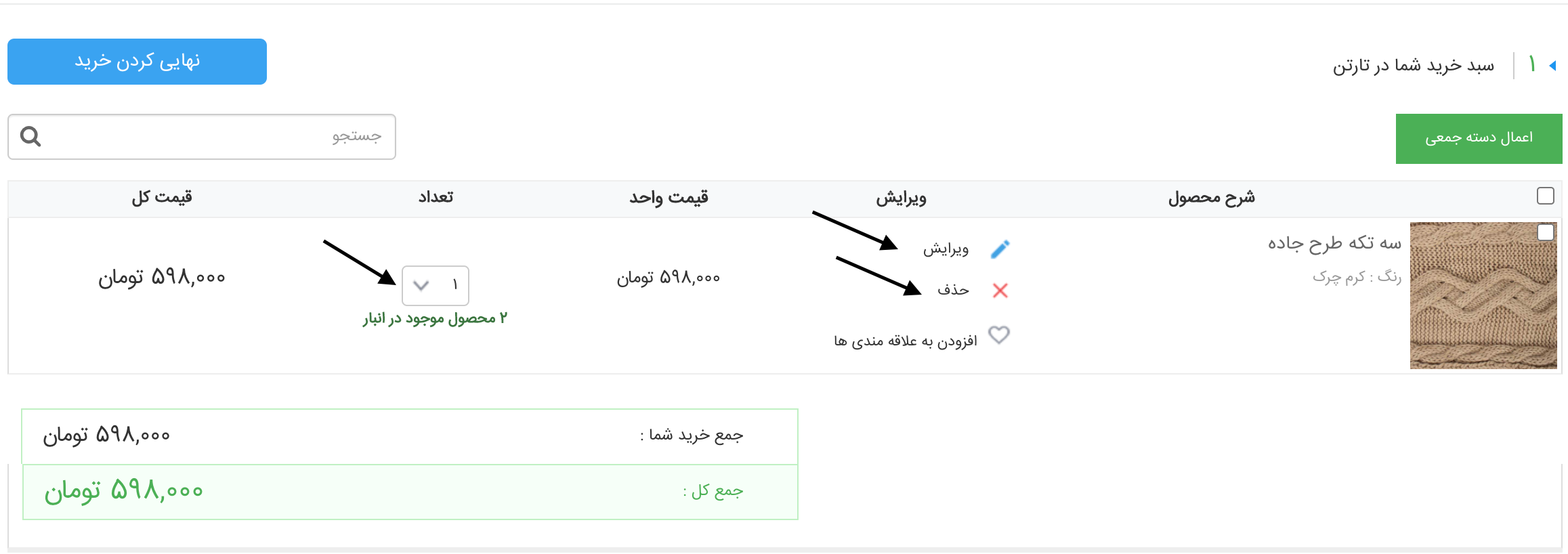Click the green اعمال دسته جمعی button
Screen dimensions: 1568x554
[x=1478, y=138]
